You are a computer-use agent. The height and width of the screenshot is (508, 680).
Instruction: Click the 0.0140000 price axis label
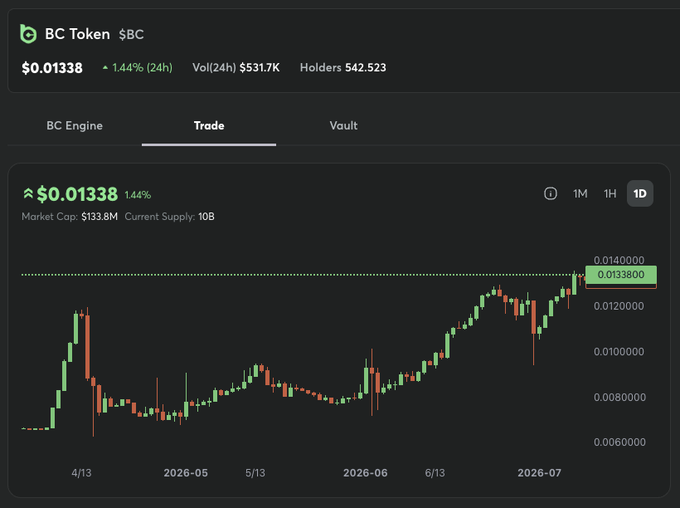(x=619, y=260)
